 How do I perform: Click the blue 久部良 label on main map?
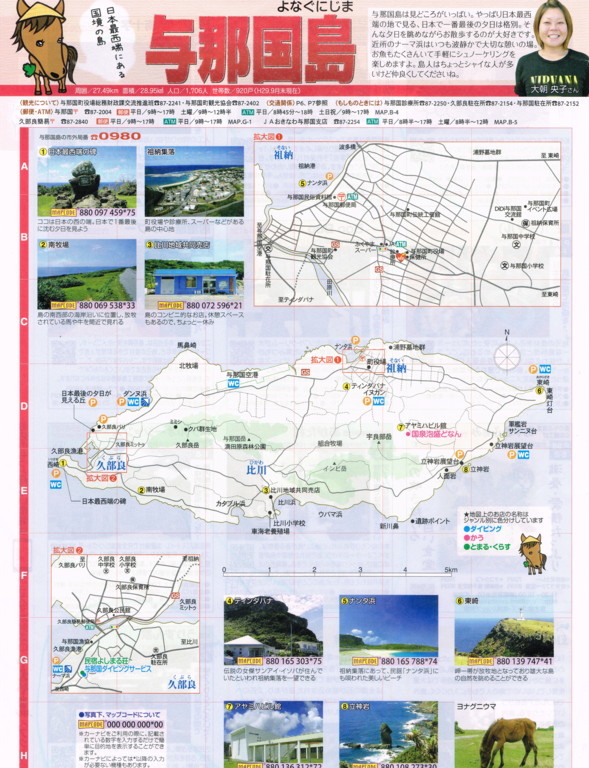(x=111, y=464)
